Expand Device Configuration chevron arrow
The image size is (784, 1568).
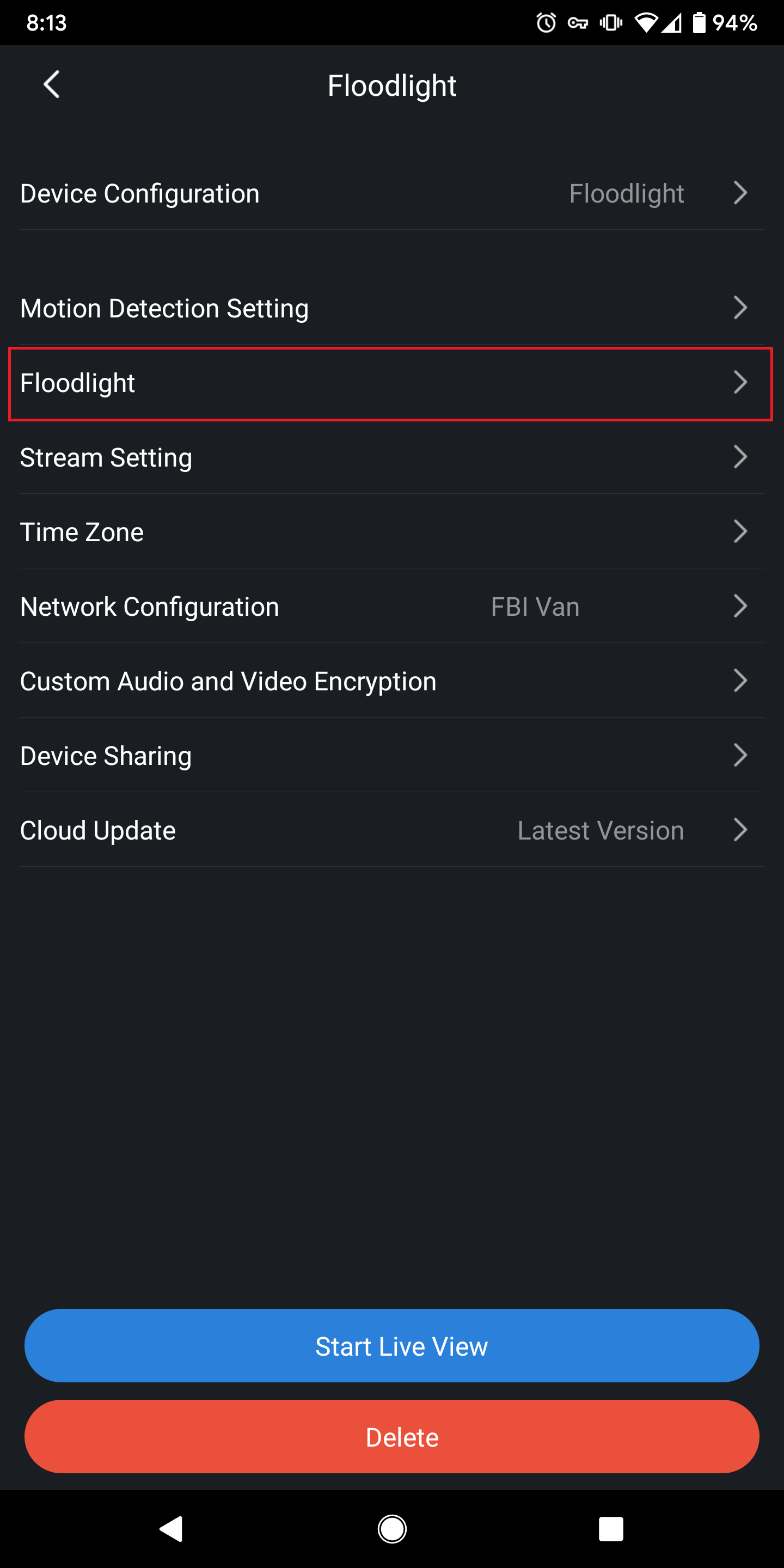tap(740, 193)
